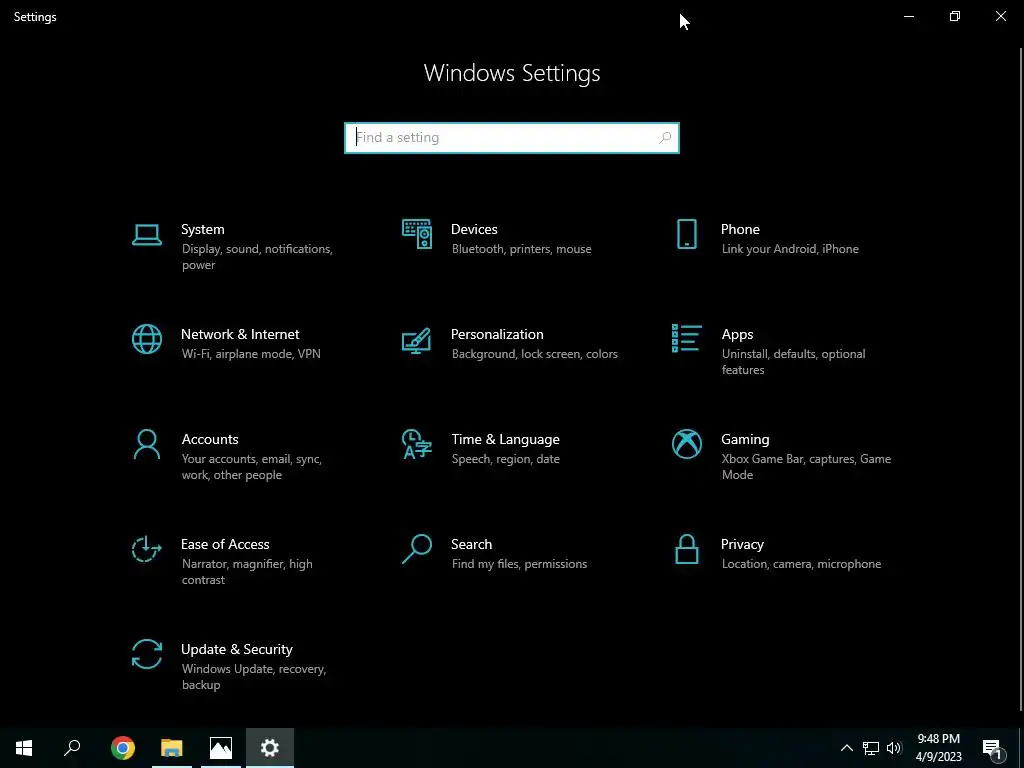1024x768 pixels.
Task: Open Apps settings title
Action: [x=737, y=334]
